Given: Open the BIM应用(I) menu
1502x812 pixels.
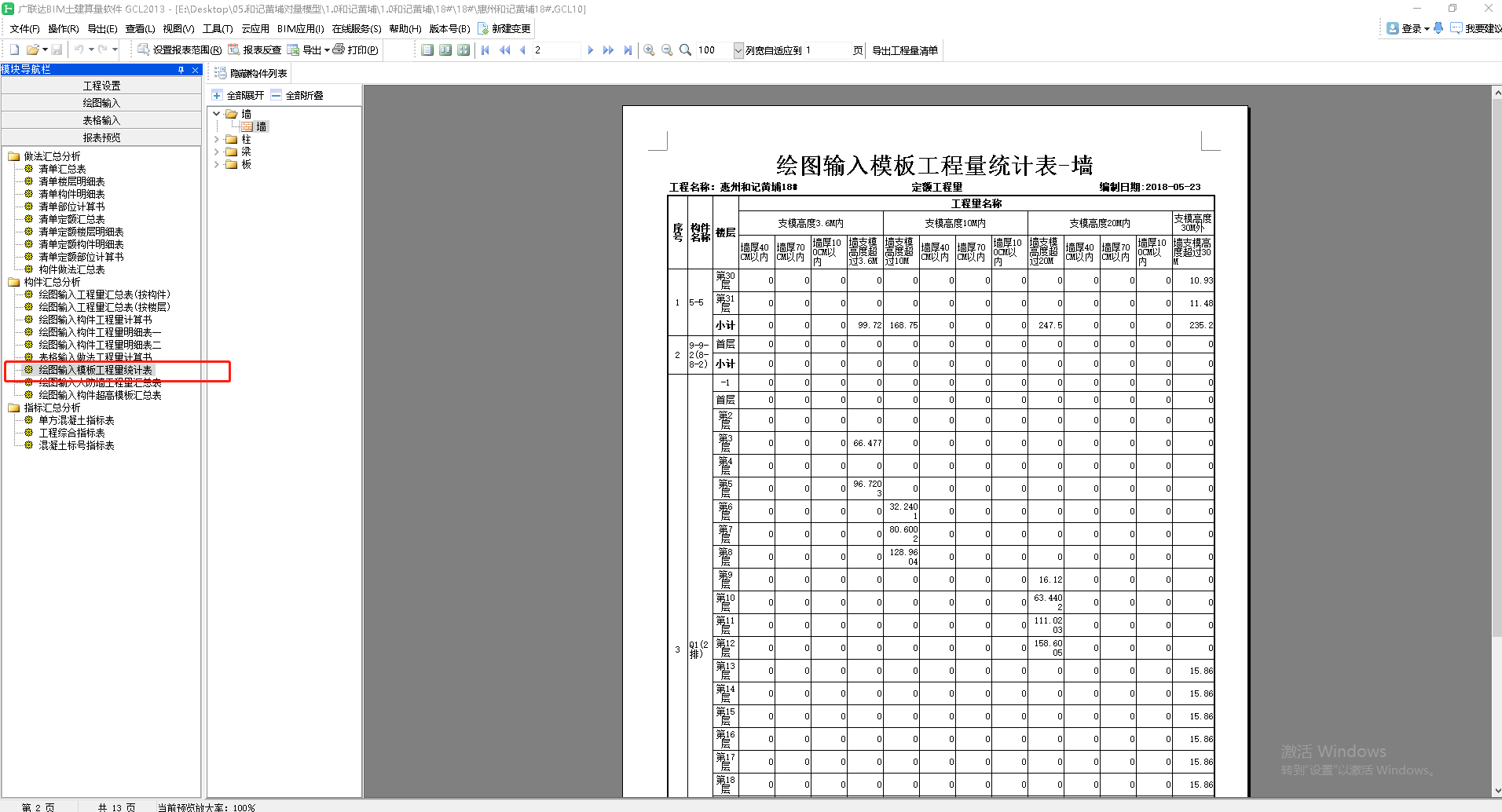Looking at the screenshot, I should pyautogui.click(x=300, y=28).
